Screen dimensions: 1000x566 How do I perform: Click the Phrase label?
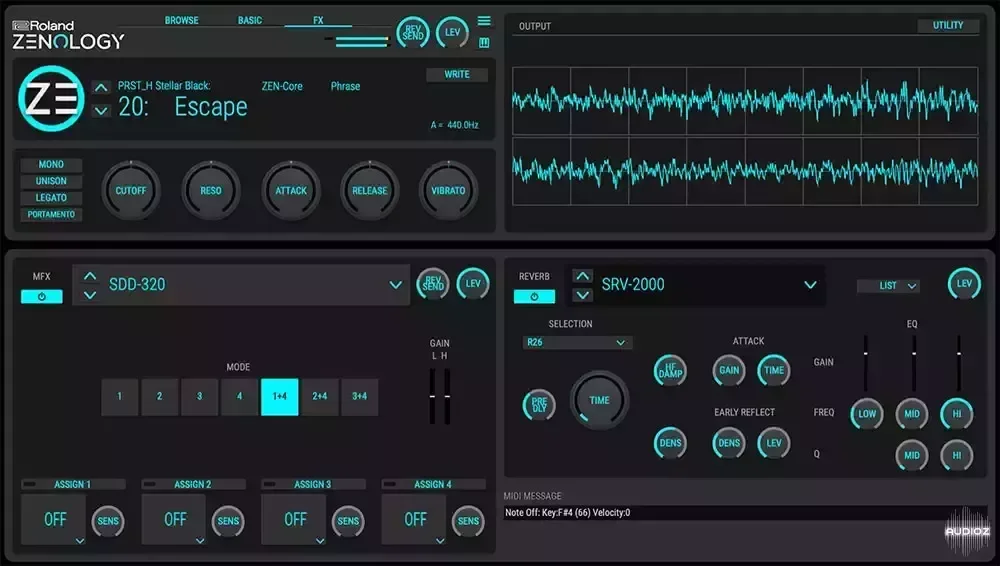pyautogui.click(x=345, y=86)
